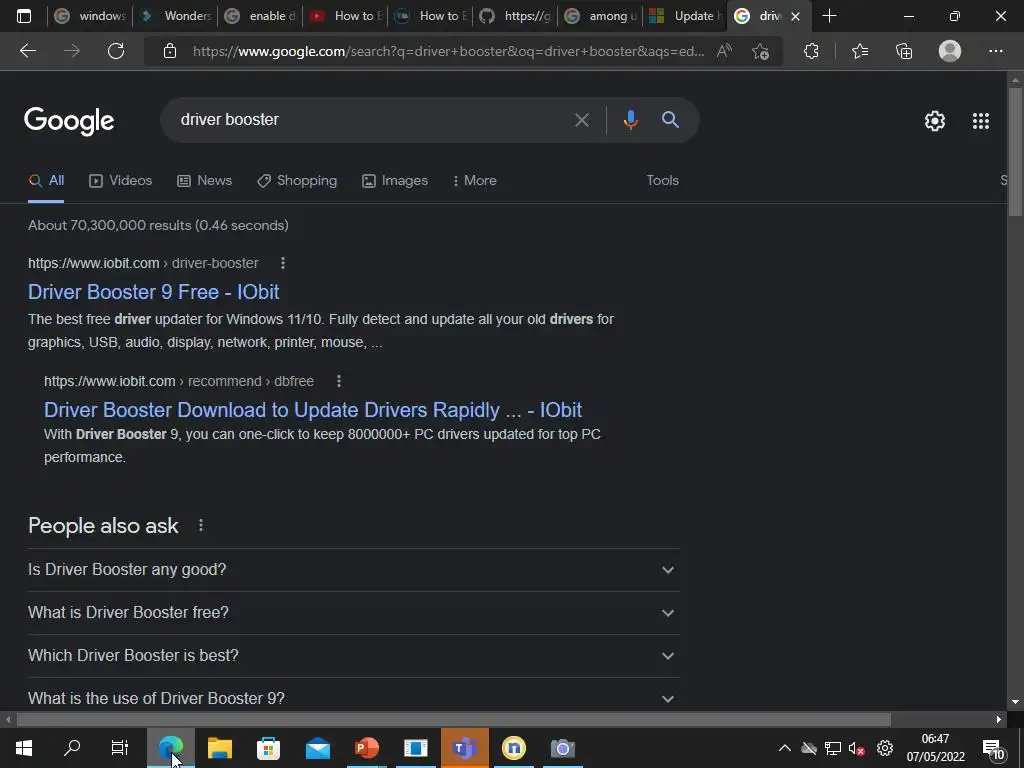The width and height of the screenshot is (1024, 768).
Task: Open the muted volume tray icon
Action: click(x=857, y=748)
